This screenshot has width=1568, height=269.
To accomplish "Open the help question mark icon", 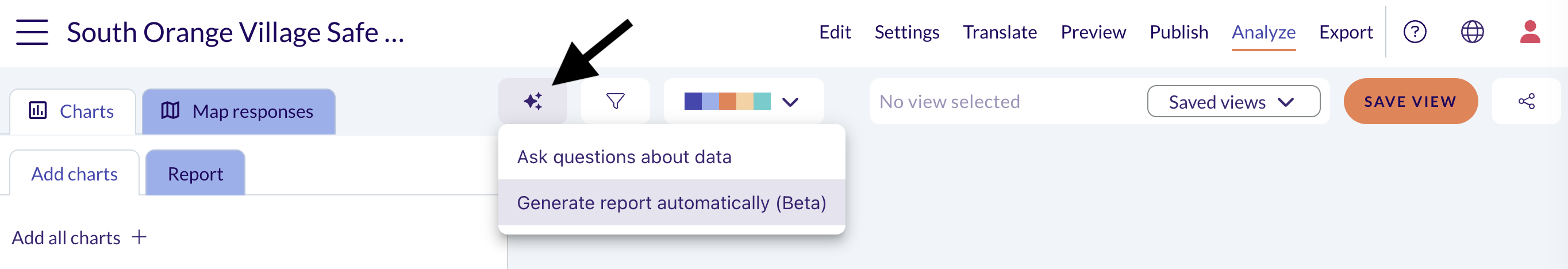I will (x=1415, y=32).
